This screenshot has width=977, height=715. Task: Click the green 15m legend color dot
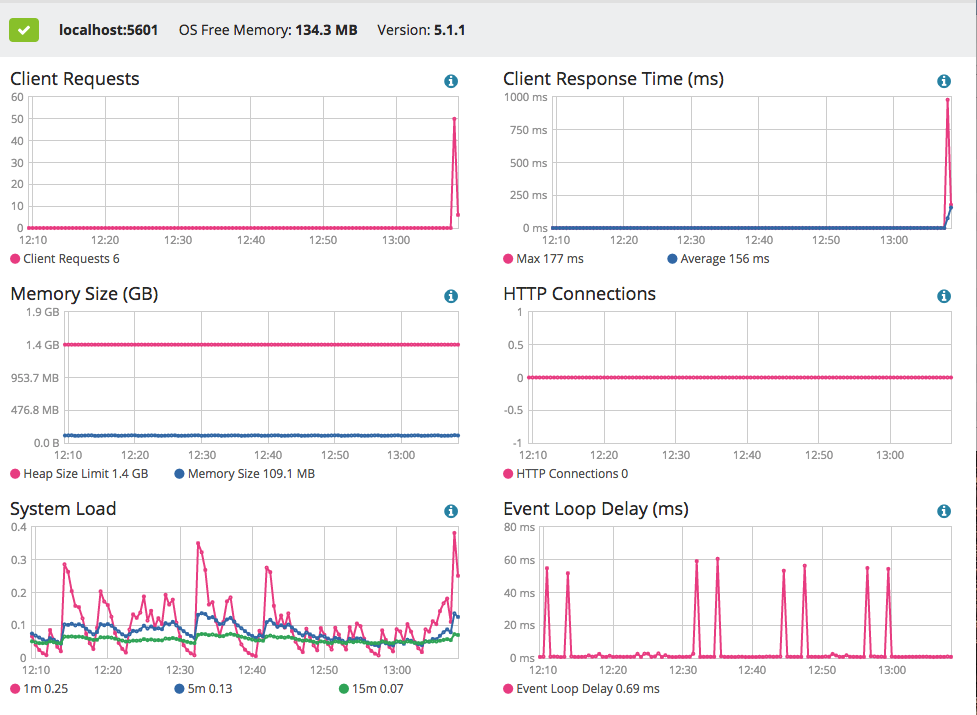pos(343,689)
